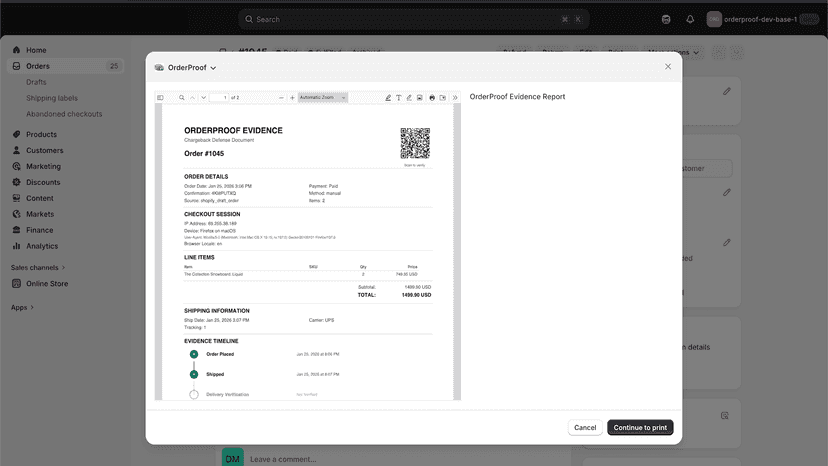Click the Order #1045 heading in PDF

(x=204, y=154)
